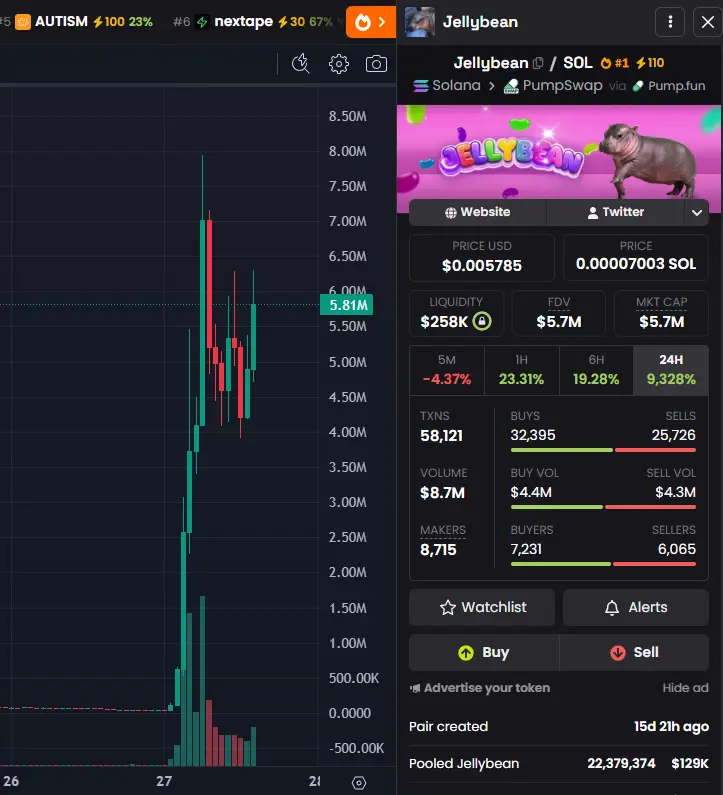This screenshot has width=723, height=795.
Task: Click the Pump.fun link
Action: pos(669,86)
